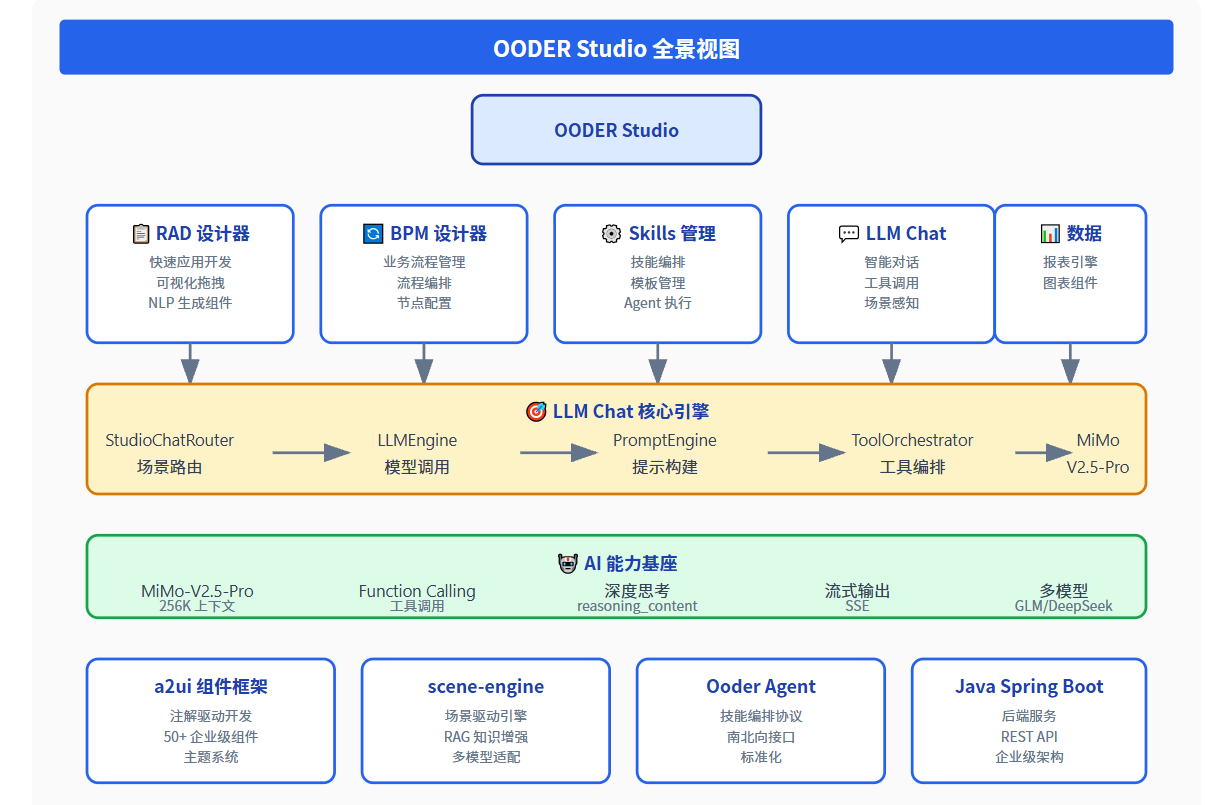Select the 可视化拖拽 line
The image size is (1205, 805).
tap(190, 282)
